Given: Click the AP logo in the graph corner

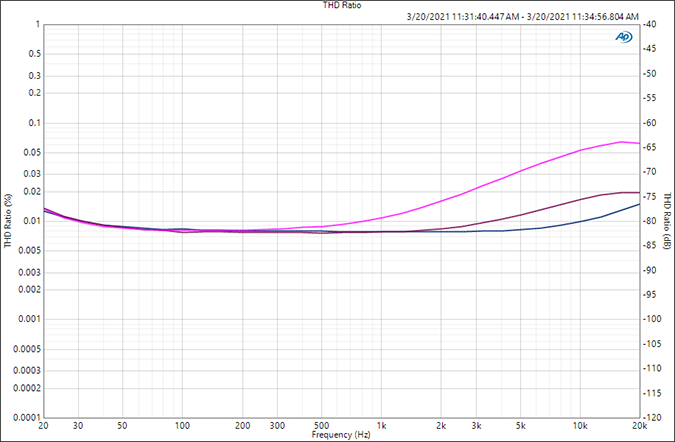Looking at the screenshot, I should (624, 36).
